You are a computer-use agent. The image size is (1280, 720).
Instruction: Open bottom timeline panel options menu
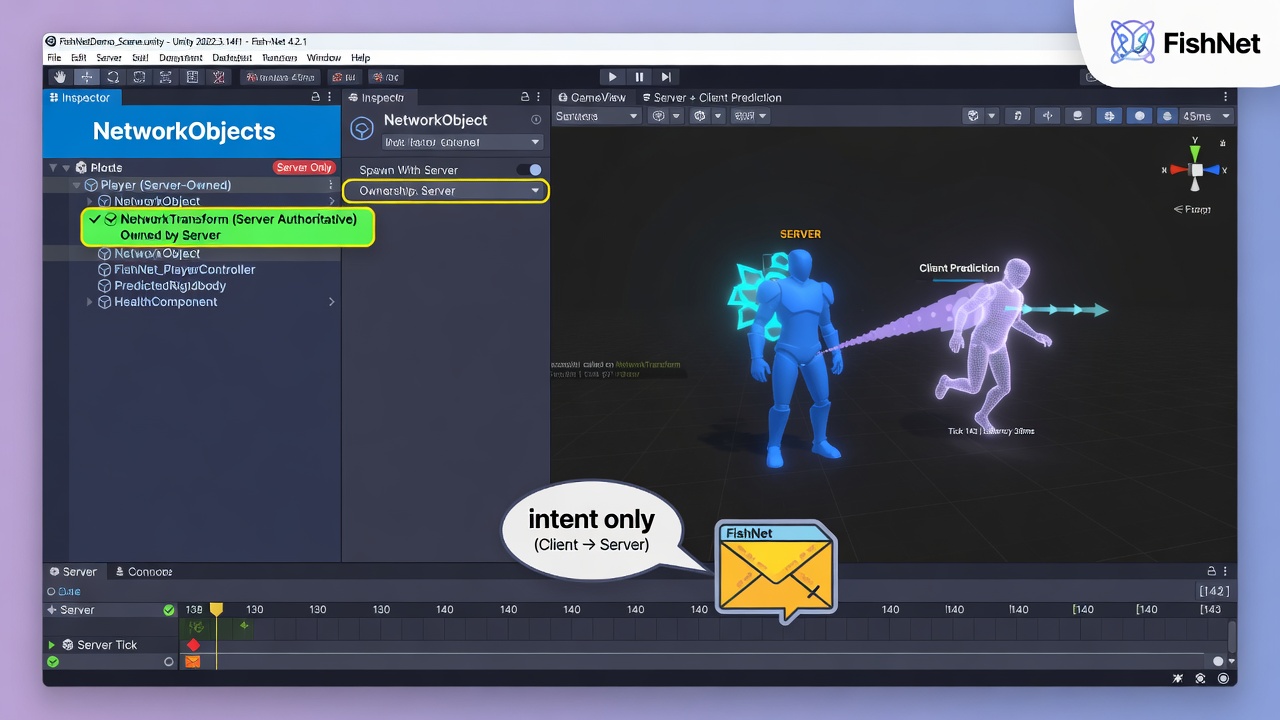1227,572
